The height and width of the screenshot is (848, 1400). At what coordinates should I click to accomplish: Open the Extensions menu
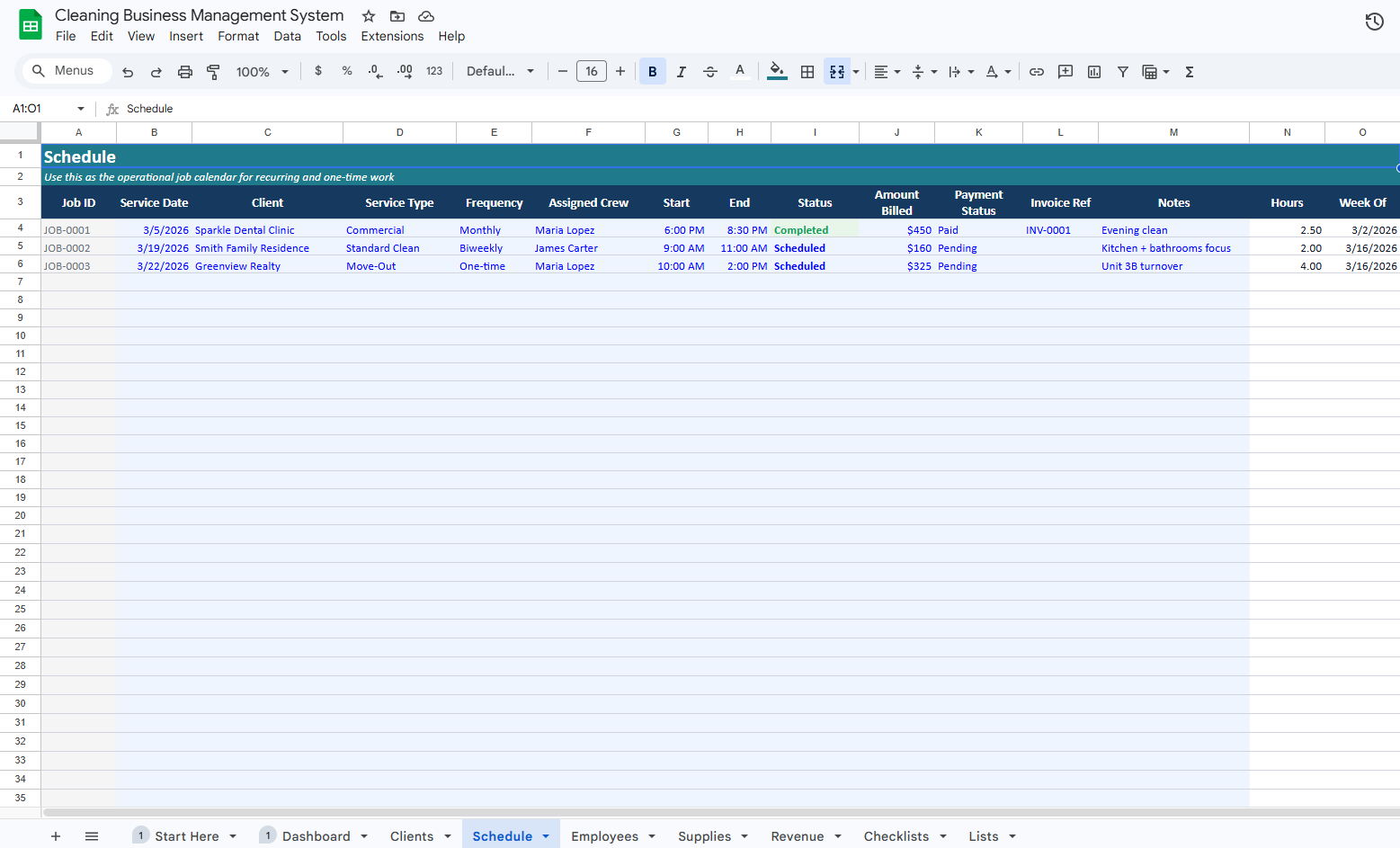[x=392, y=37]
